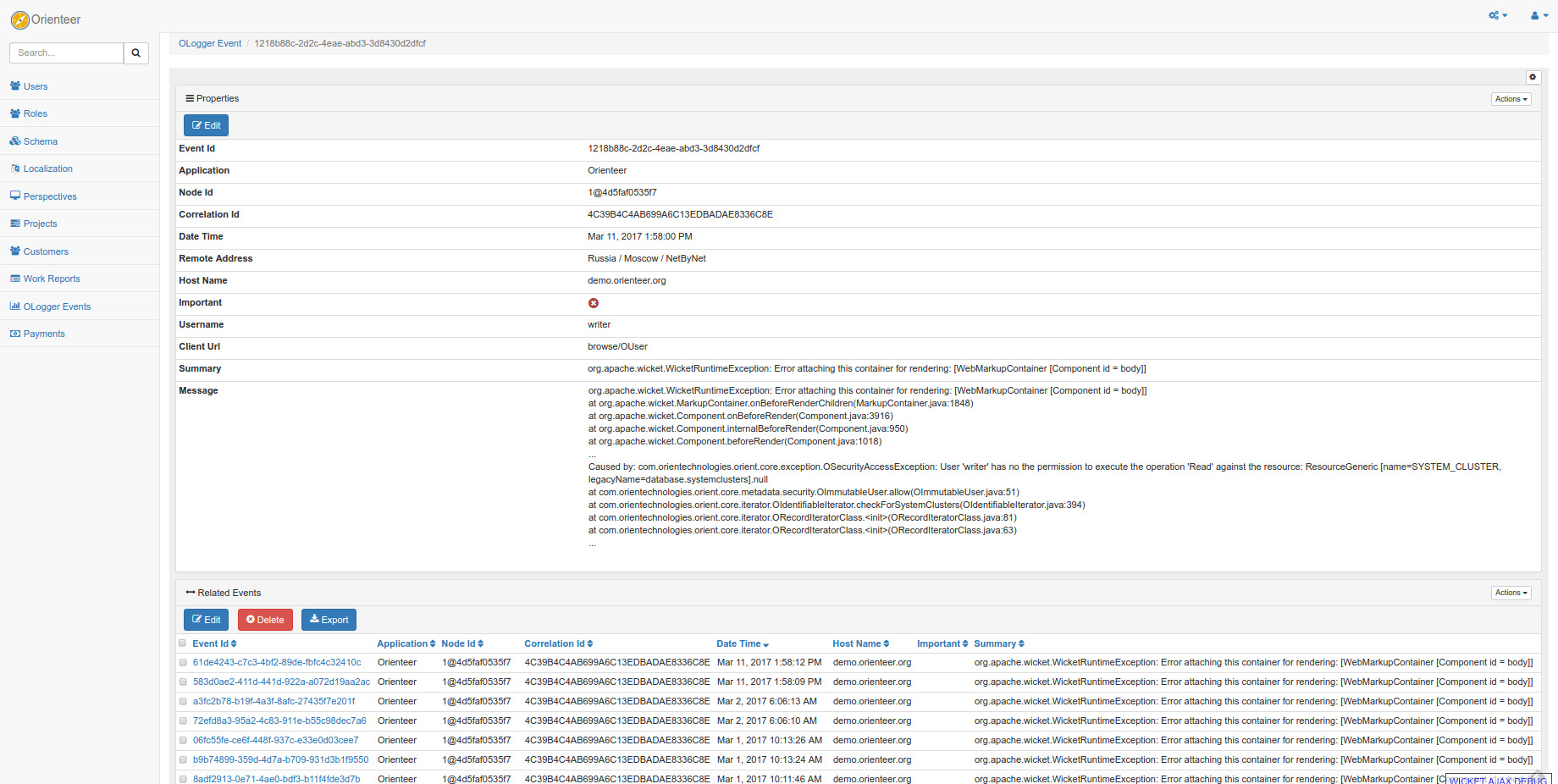Click Edit in Related Events
The width and height of the screenshot is (1558, 784).
click(x=206, y=620)
